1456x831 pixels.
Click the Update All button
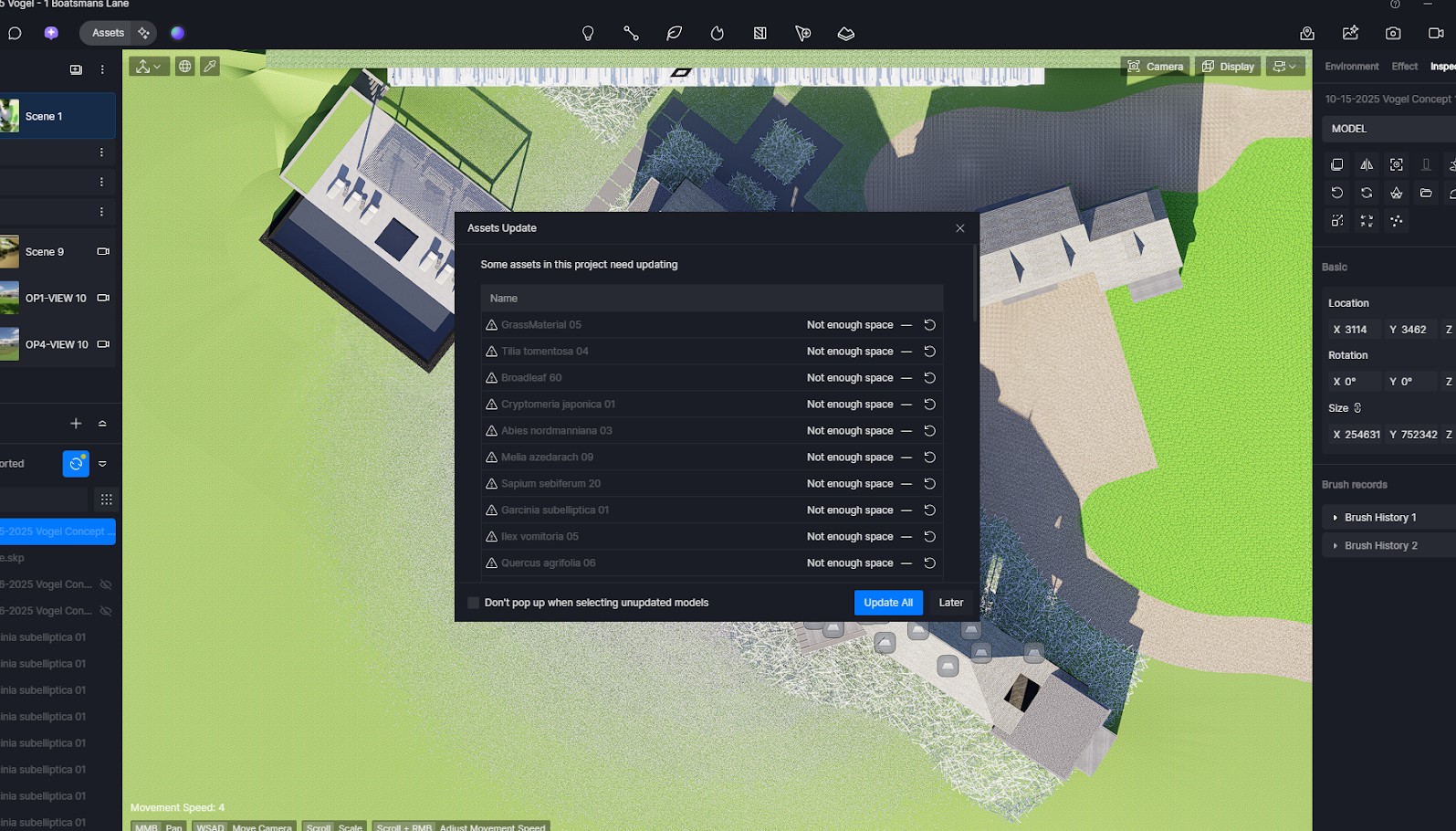tap(887, 603)
